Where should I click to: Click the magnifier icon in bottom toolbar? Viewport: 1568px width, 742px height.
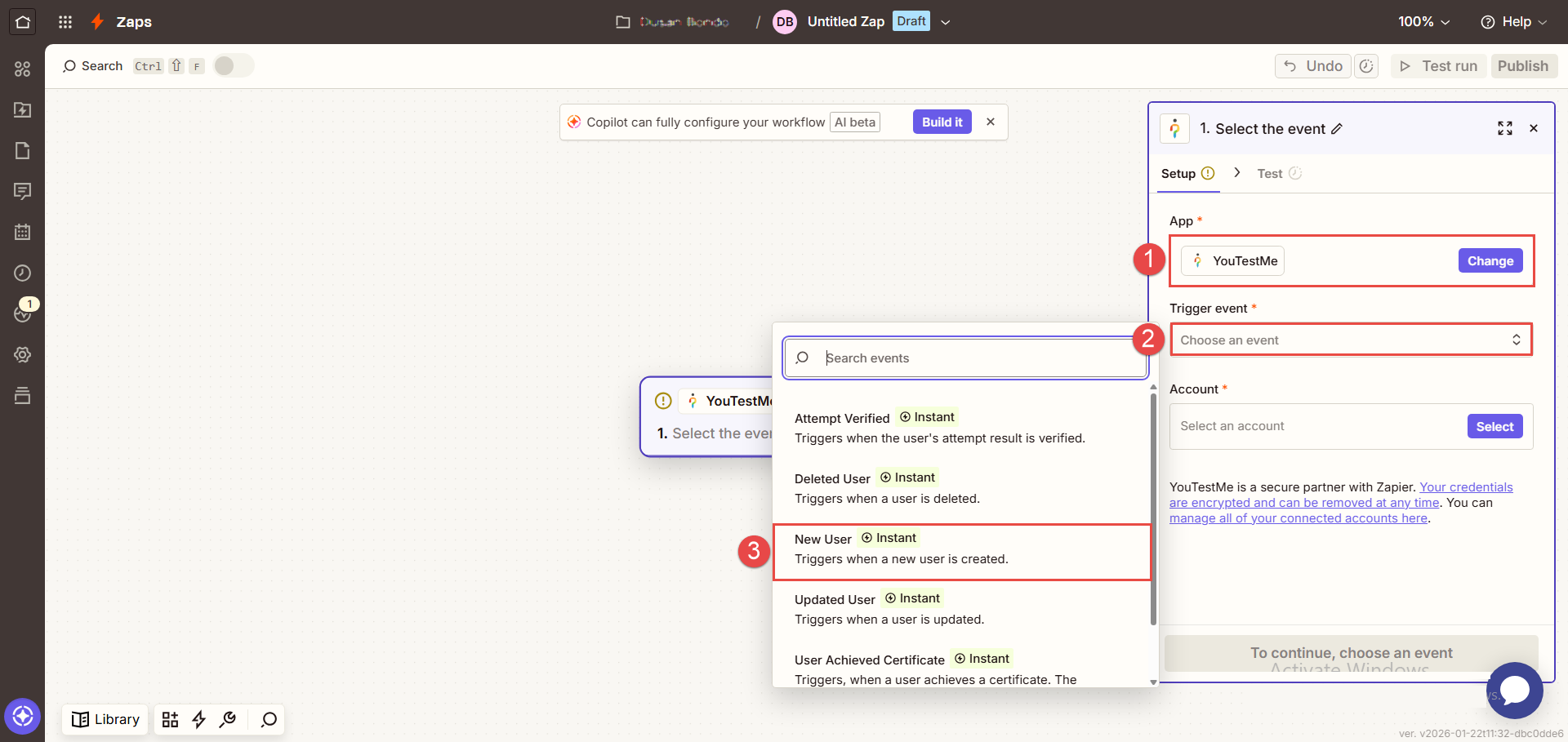[x=269, y=719]
